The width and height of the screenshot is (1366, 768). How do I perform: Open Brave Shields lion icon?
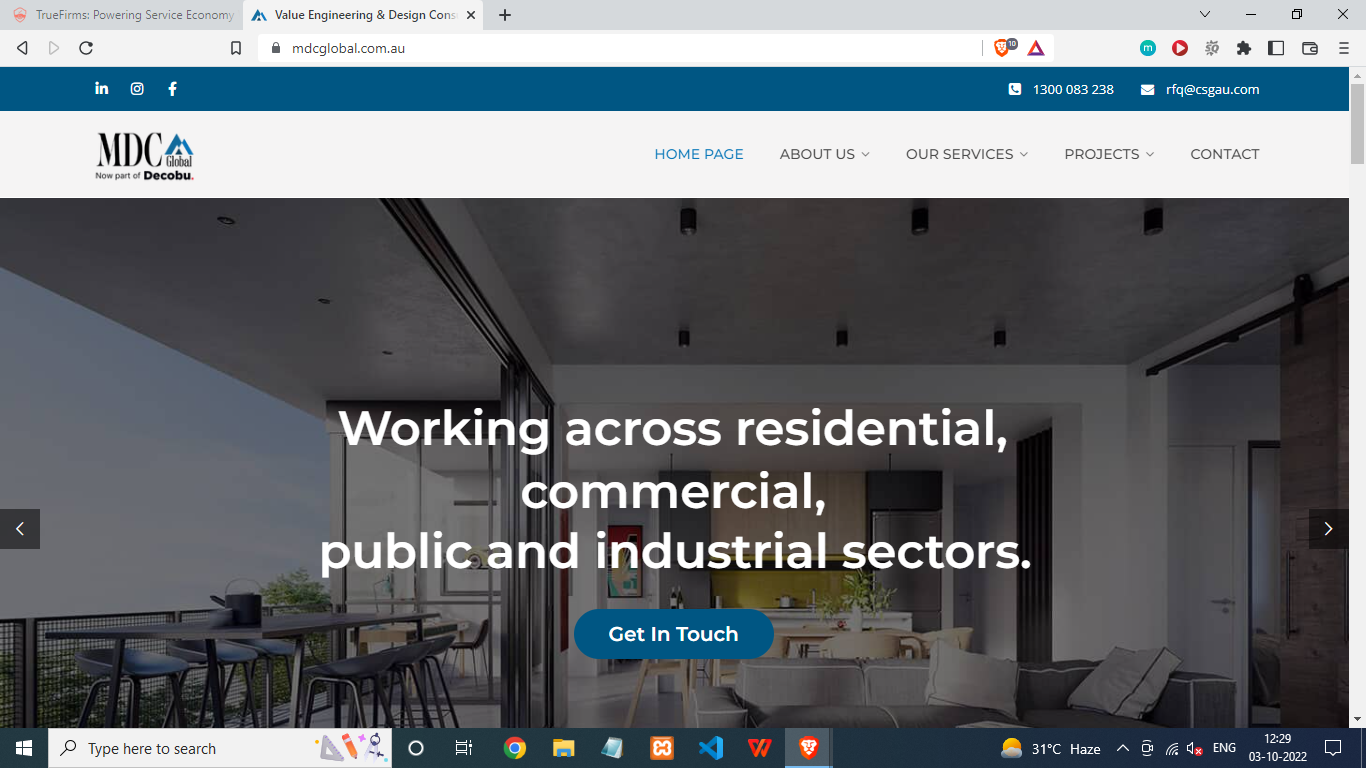coord(1003,47)
